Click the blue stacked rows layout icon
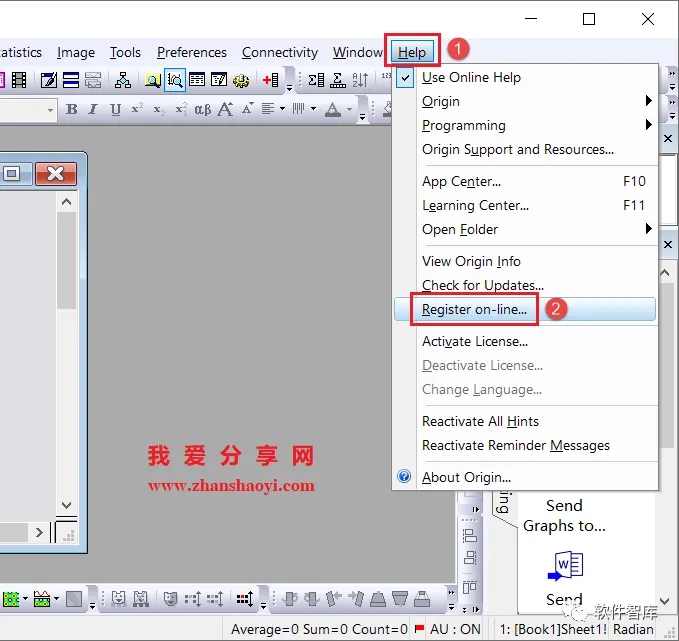The width and height of the screenshot is (679, 641). (x=71, y=80)
